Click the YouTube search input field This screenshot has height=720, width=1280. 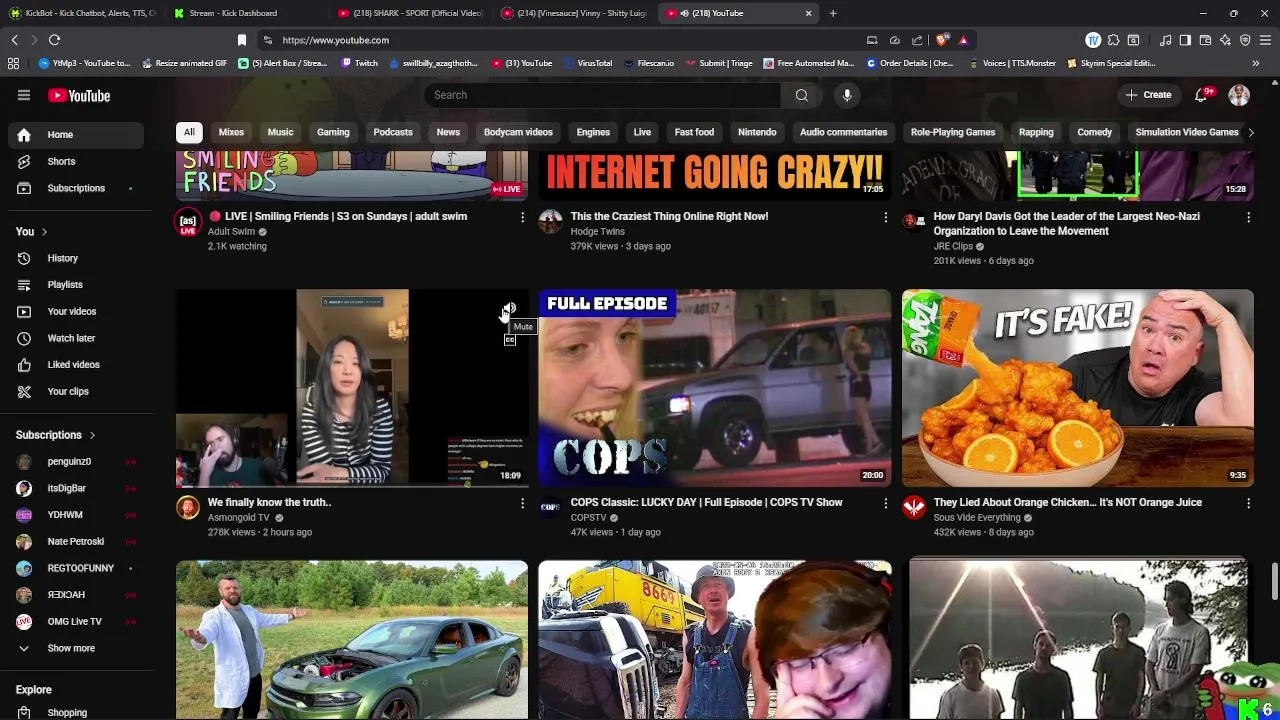[602, 95]
